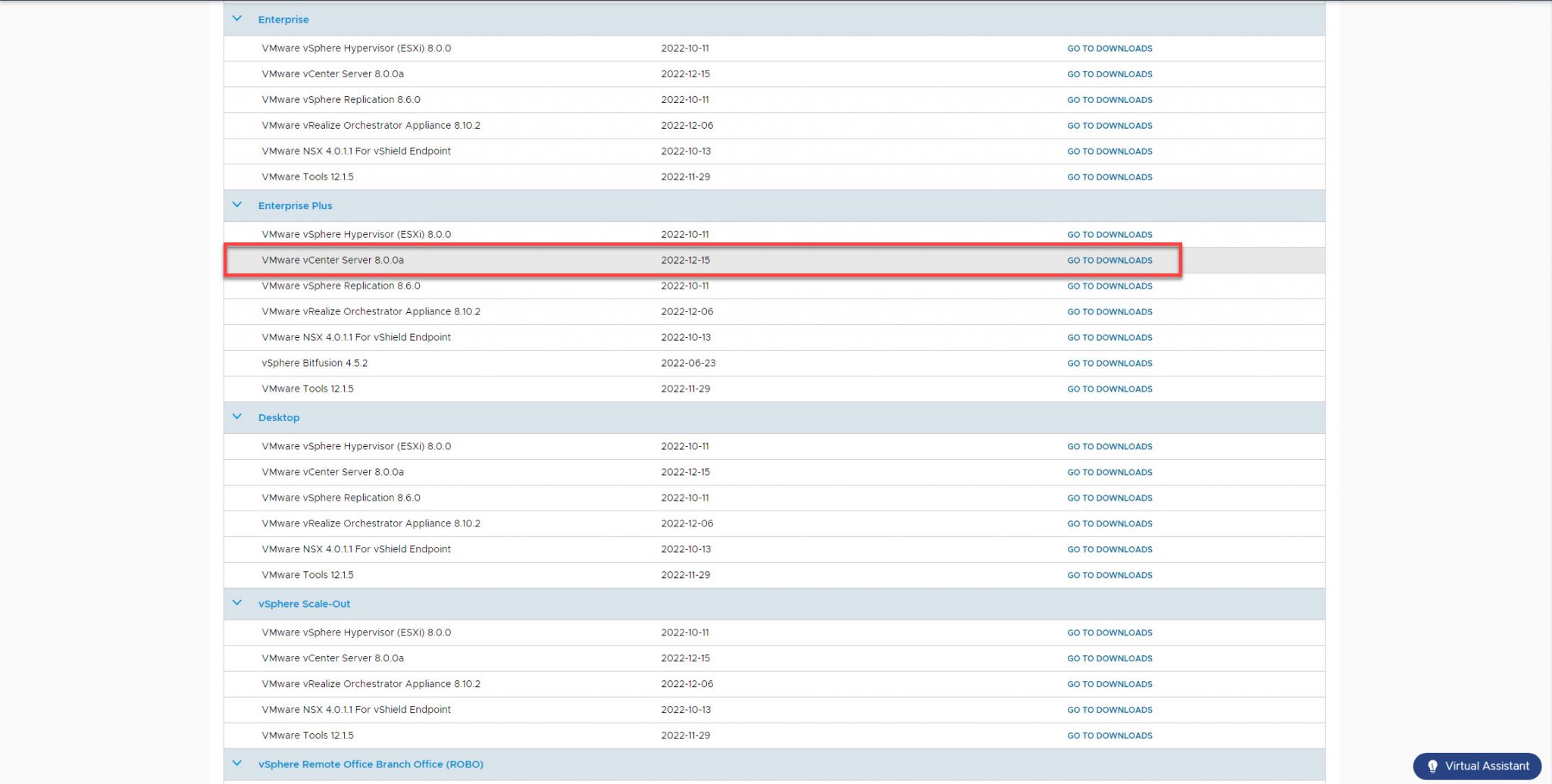This screenshot has height=784, width=1552.
Task: Open downloads for vRealize Orchestrator under vSphere Scale-Out
Action: point(1109,683)
